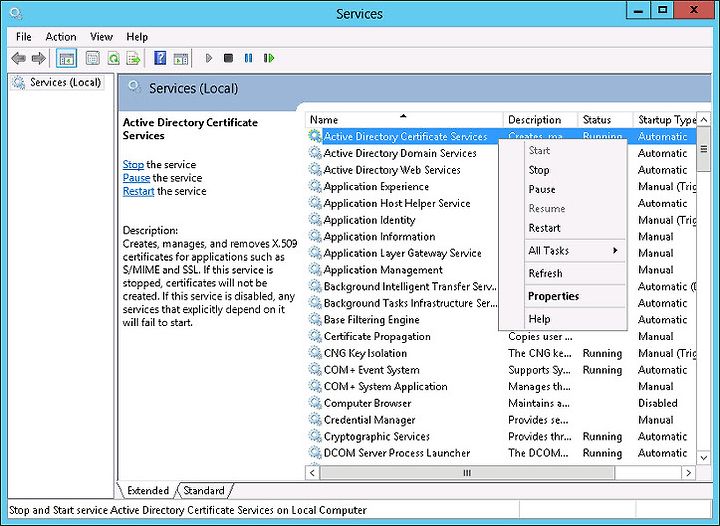Toggle the Show/Hide Console Tree icon

coord(66,58)
